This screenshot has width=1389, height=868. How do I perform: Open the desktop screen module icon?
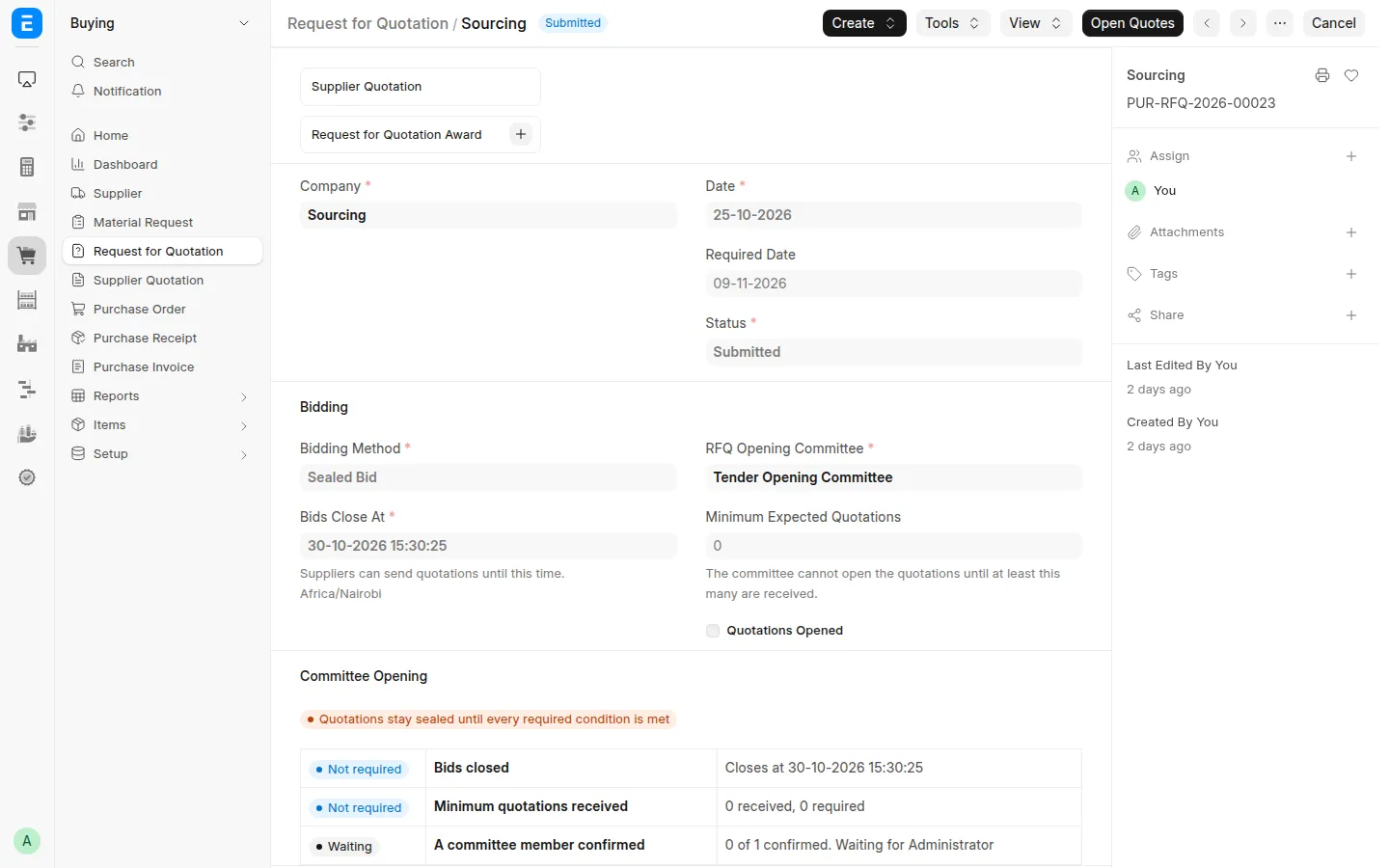pyautogui.click(x=27, y=79)
